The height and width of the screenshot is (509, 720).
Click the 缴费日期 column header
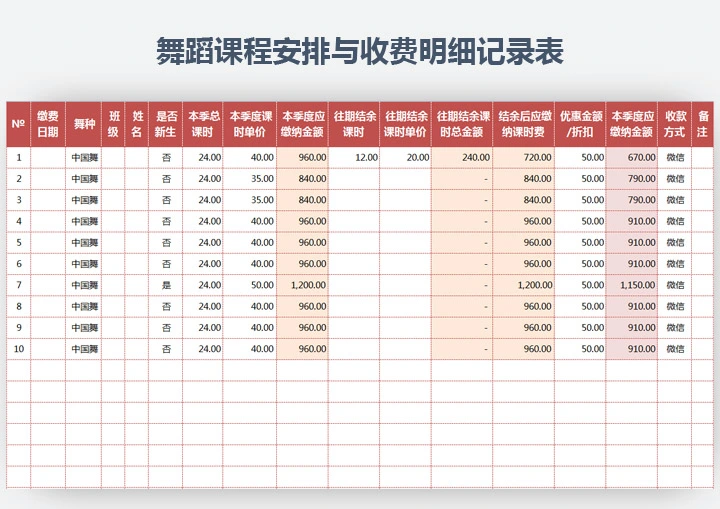[48, 124]
